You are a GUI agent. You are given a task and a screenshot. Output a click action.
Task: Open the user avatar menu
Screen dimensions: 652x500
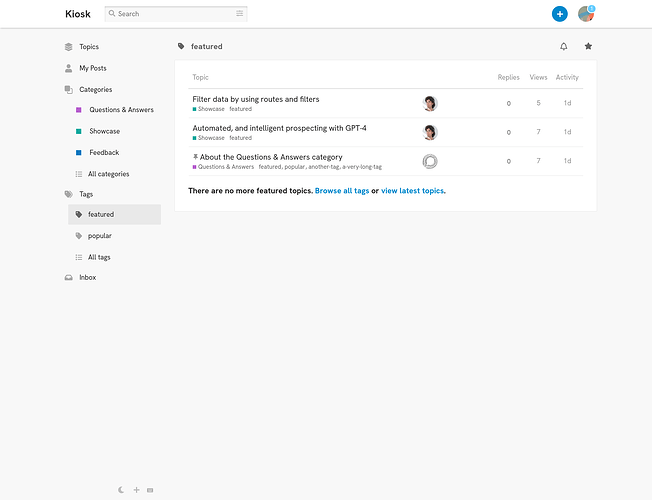pyautogui.click(x=586, y=14)
